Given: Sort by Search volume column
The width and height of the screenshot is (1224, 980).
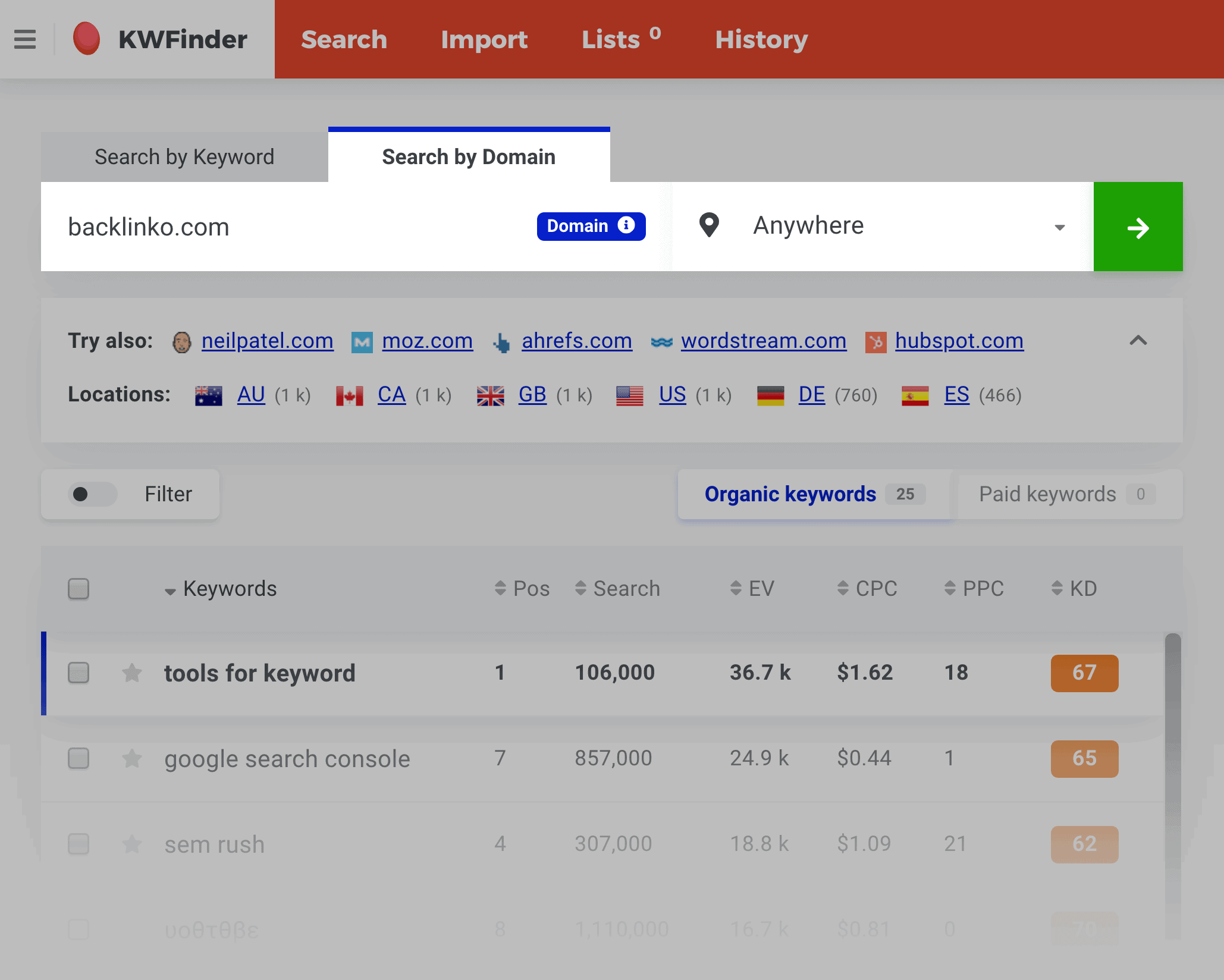Looking at the screenshot, I should pyautogui.click(x=618, y=589).
